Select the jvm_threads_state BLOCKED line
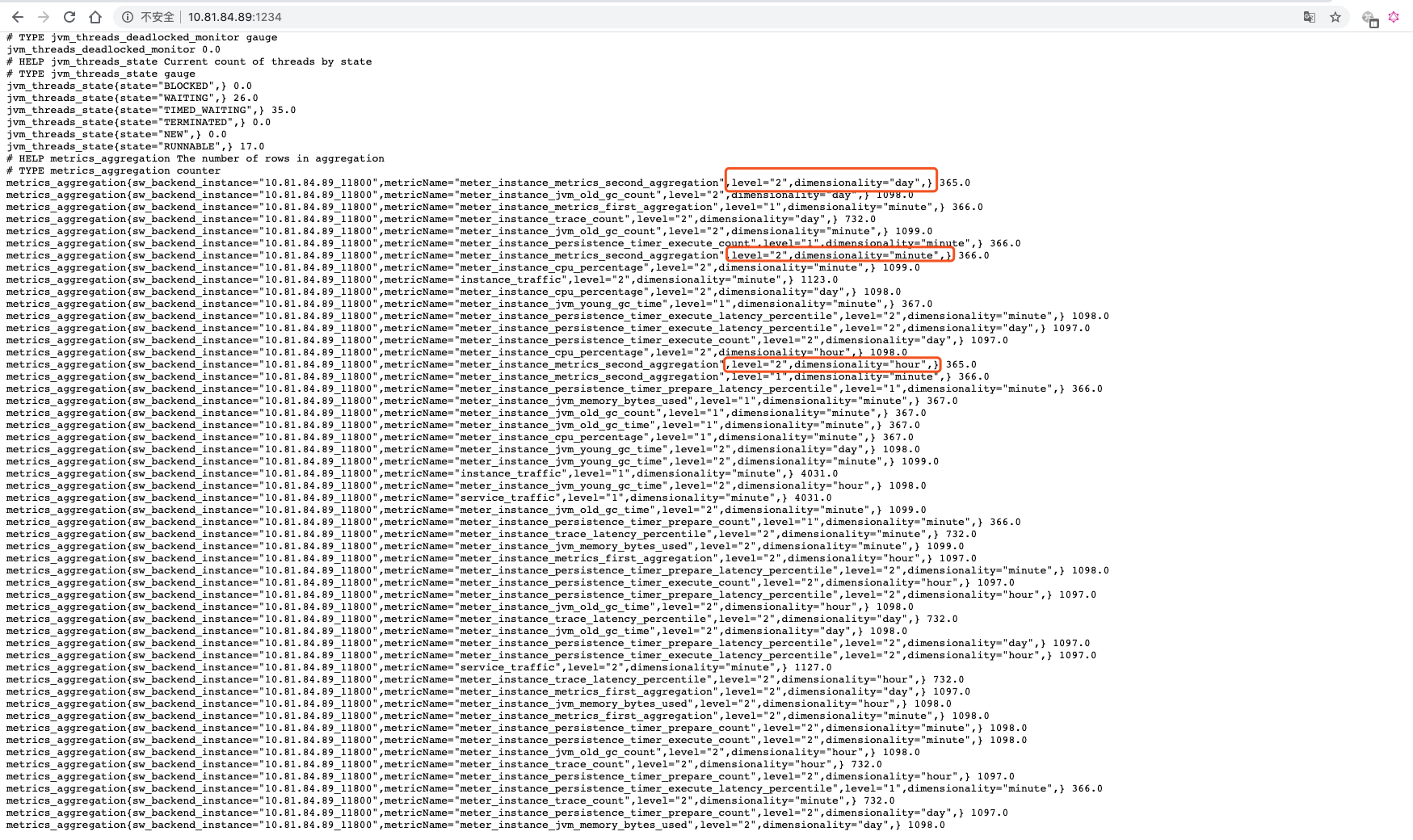 [x=129, y=86]
